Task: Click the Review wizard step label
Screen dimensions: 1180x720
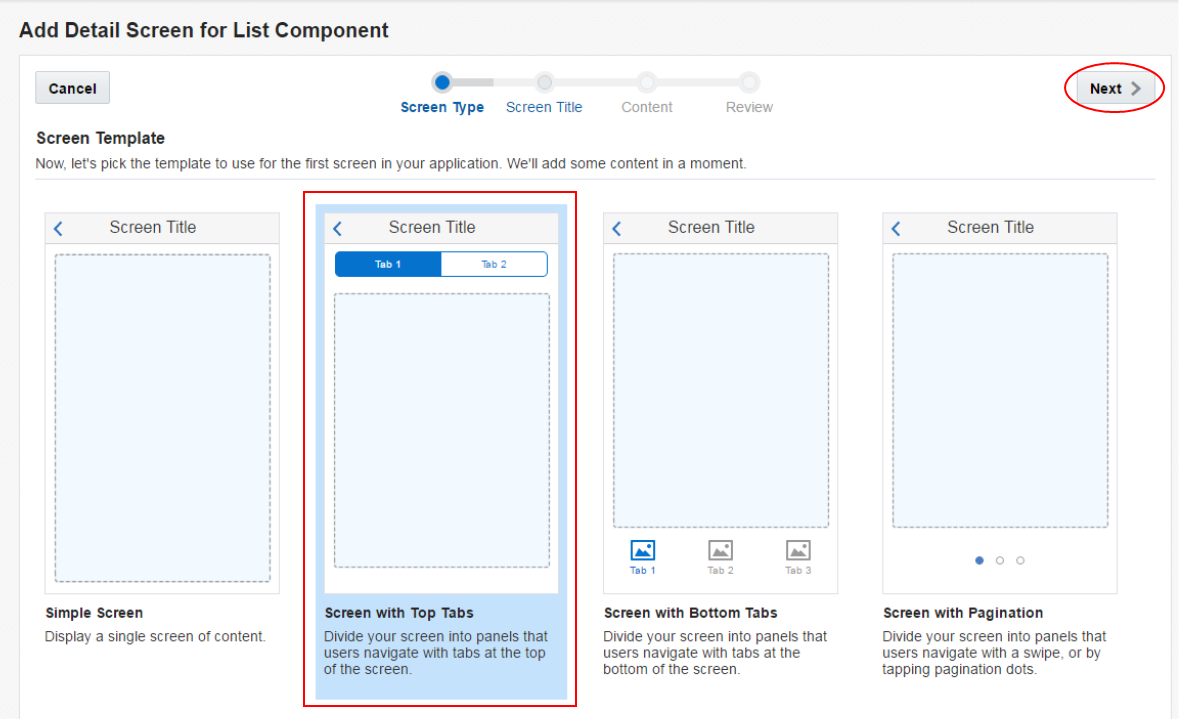Action: click(749, 107)
